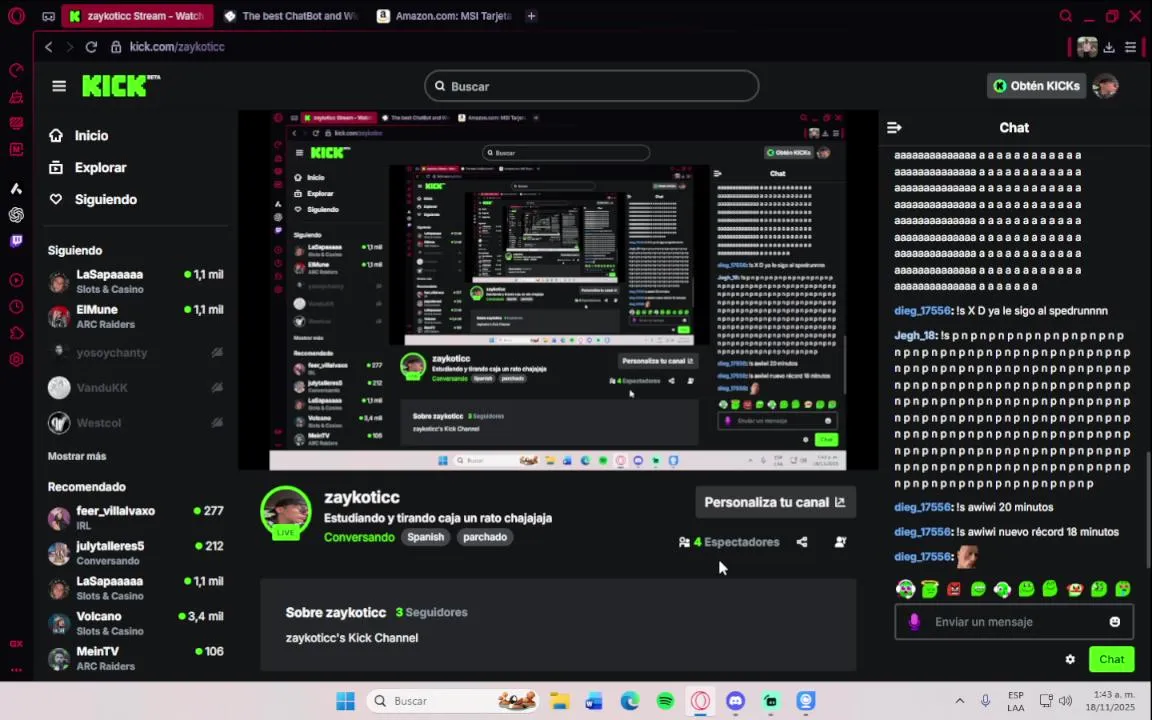Go to Explorar in Kick navigation
This screenshot has height=720, width=1152.
click(87, 168)
